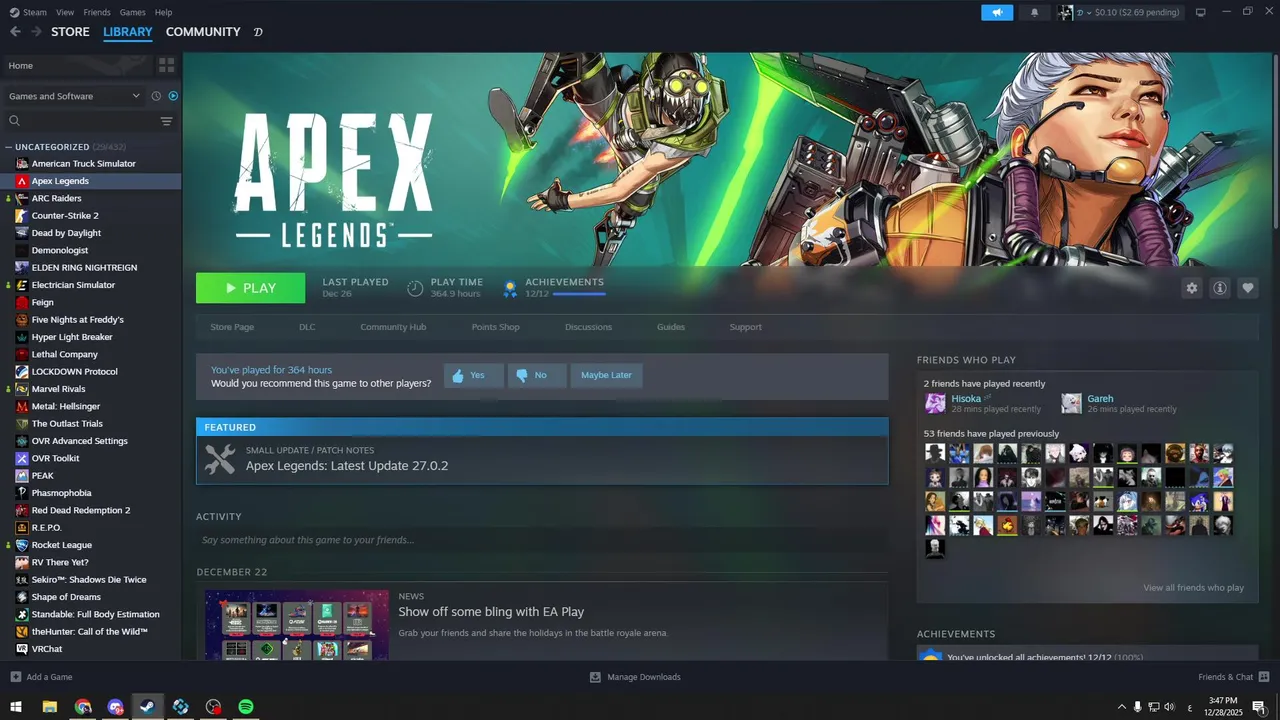Open Friends & Chat panel

pyautogui.click(x=1234, y=677)
